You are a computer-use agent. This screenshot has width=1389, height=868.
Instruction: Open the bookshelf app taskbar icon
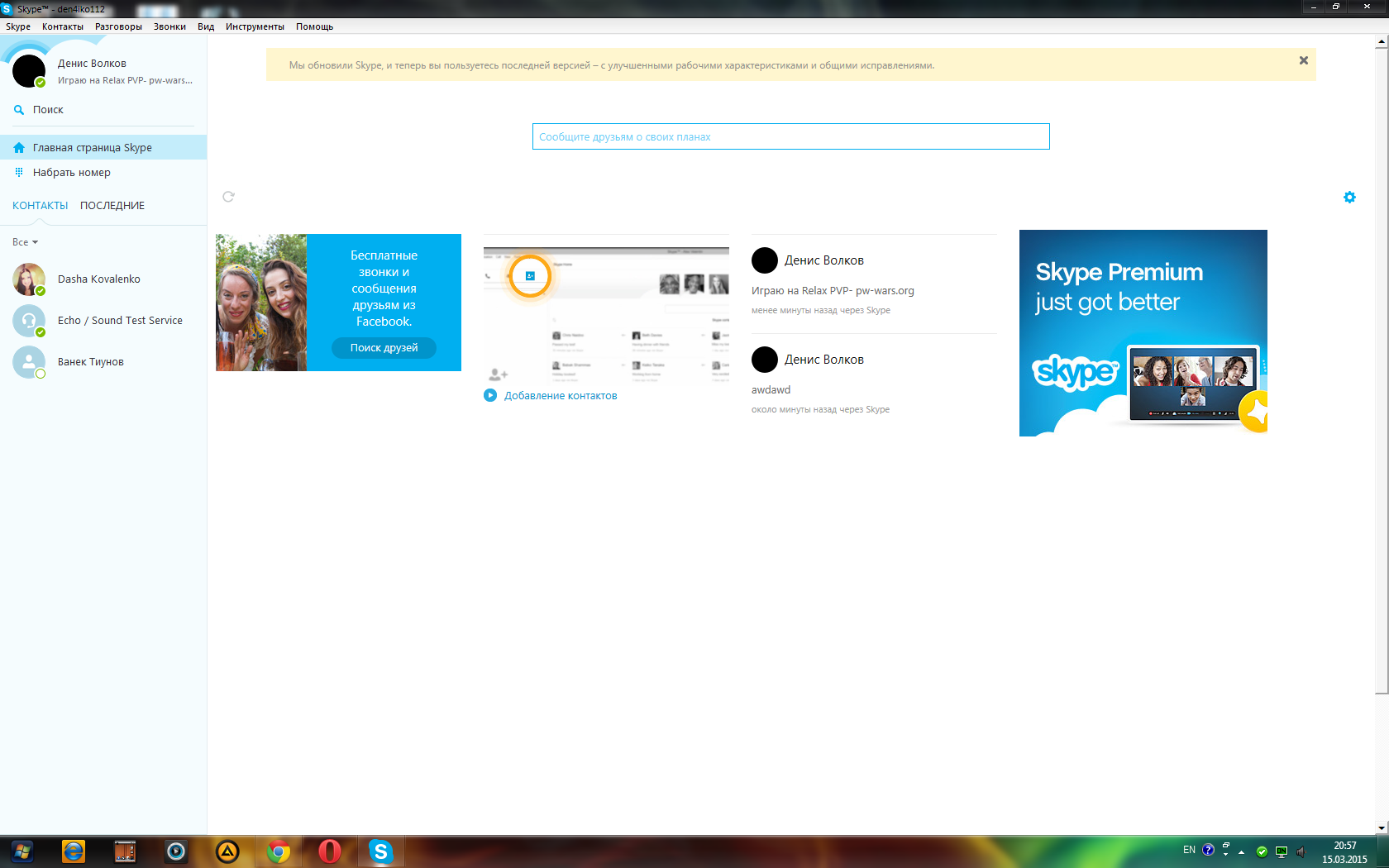(x=125, y=851)
